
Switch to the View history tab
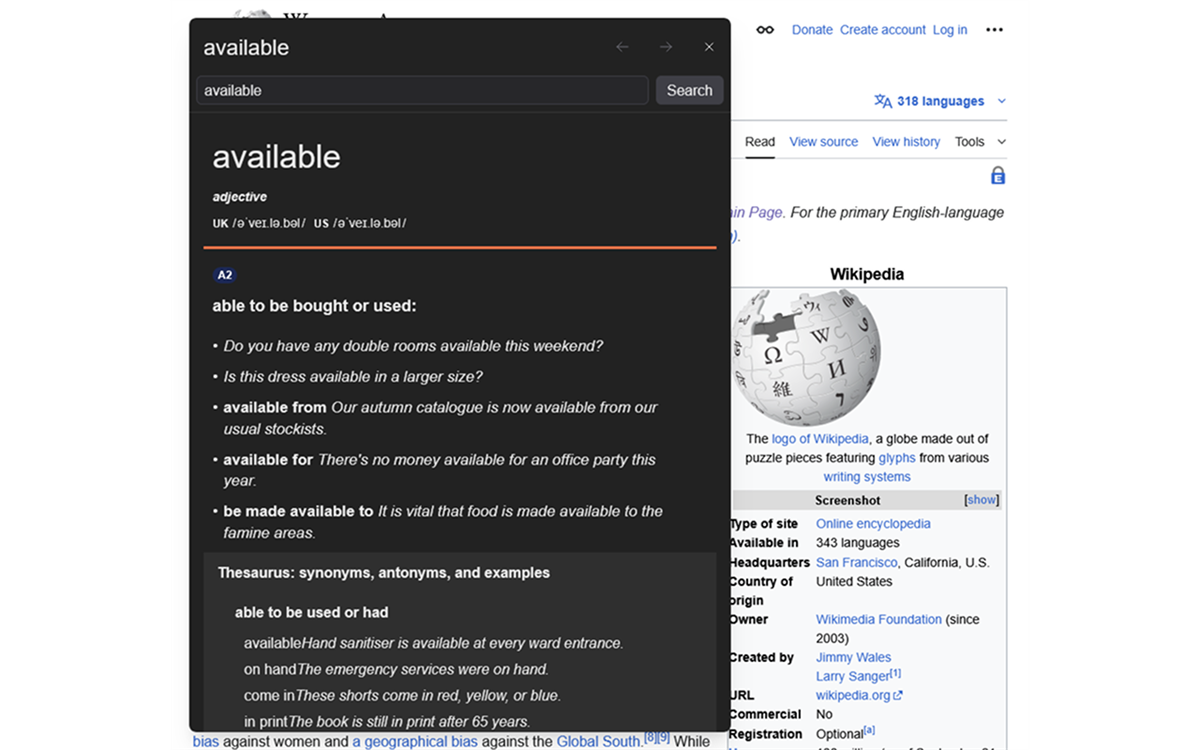906,142
